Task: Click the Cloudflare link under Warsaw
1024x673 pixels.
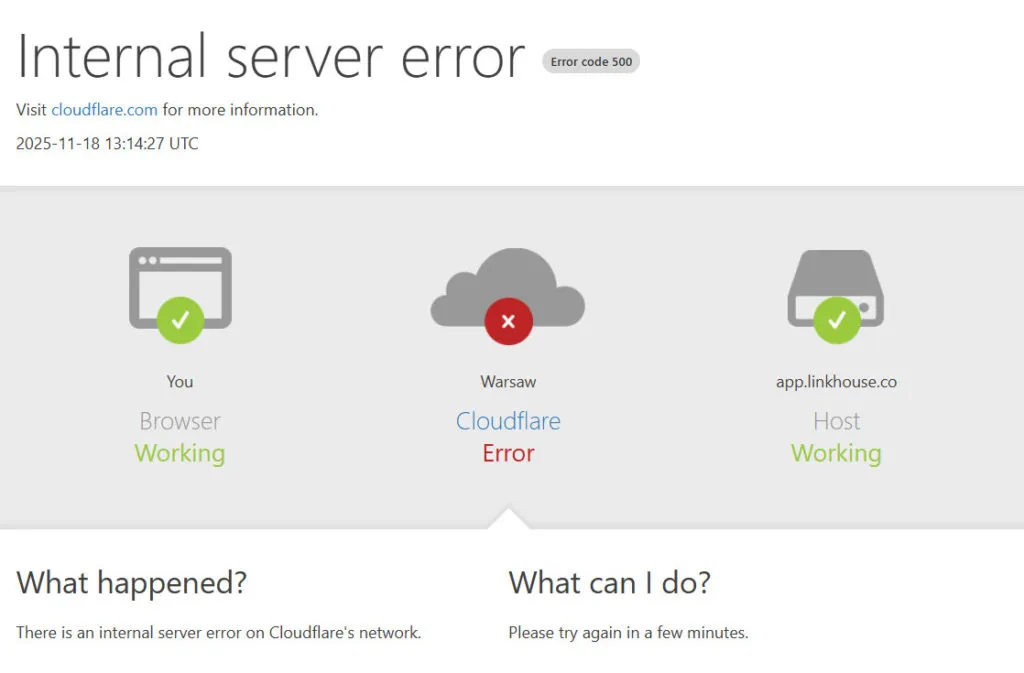Action: click(508, 421)
